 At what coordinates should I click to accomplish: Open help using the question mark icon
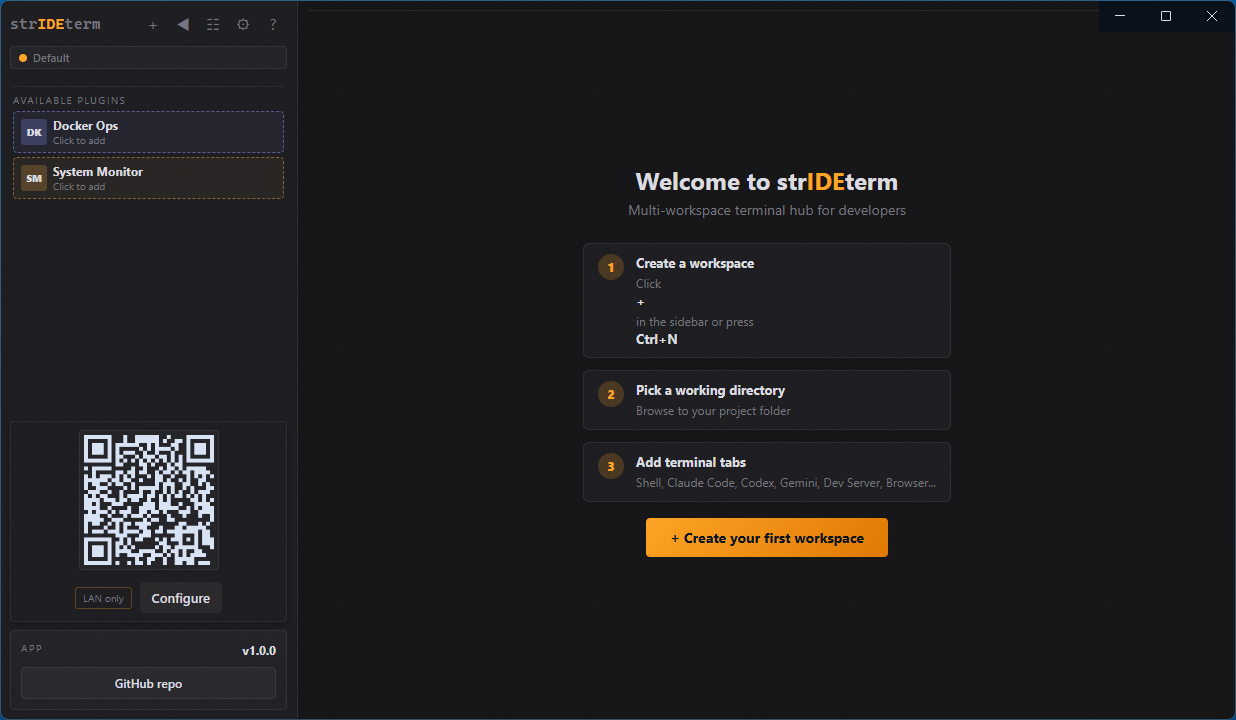click(x=272, y=24)
